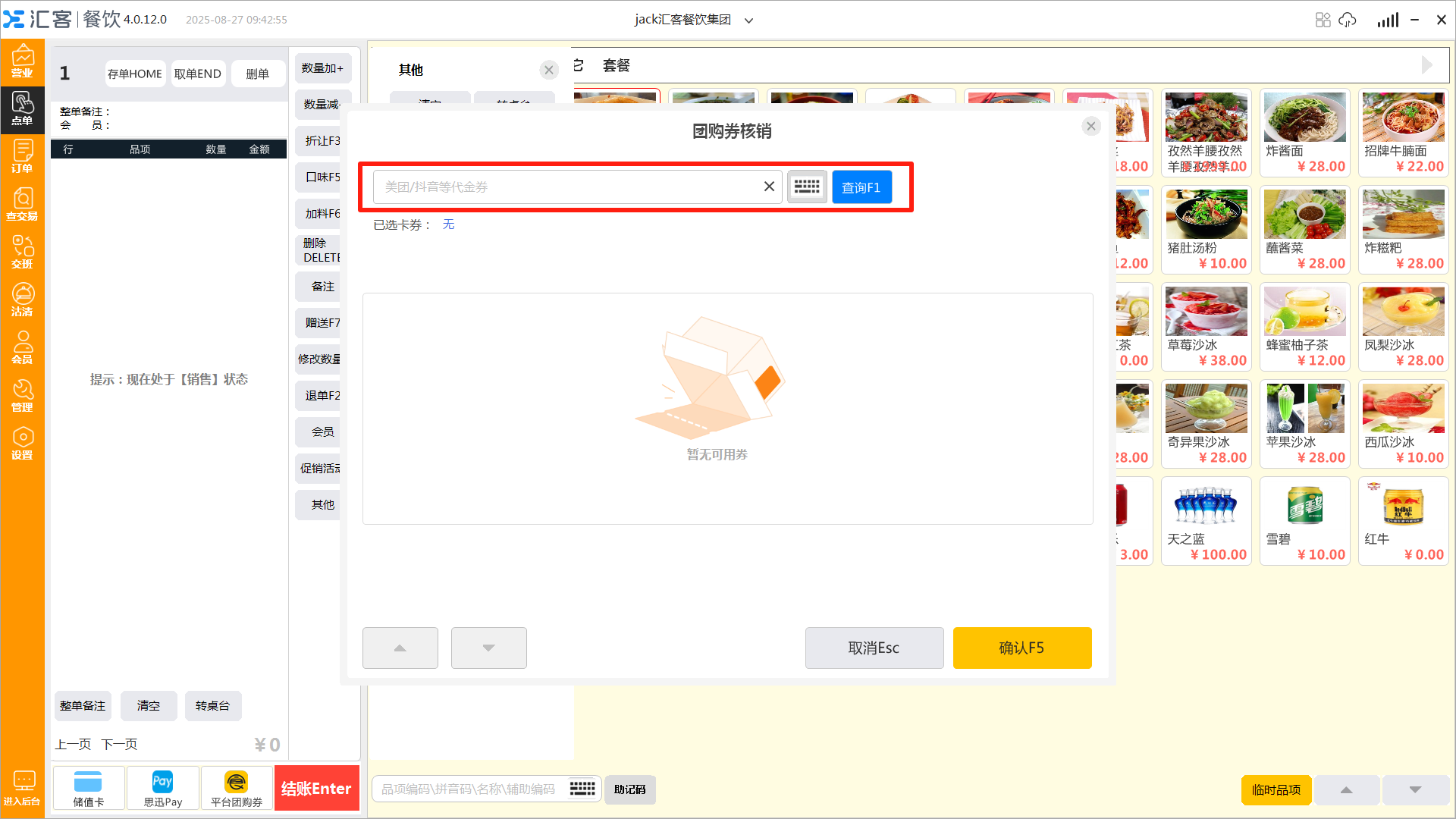Click the 取消Esc cancel button
The height and width of the screenshot is (819, 1456).
[874, 648]
